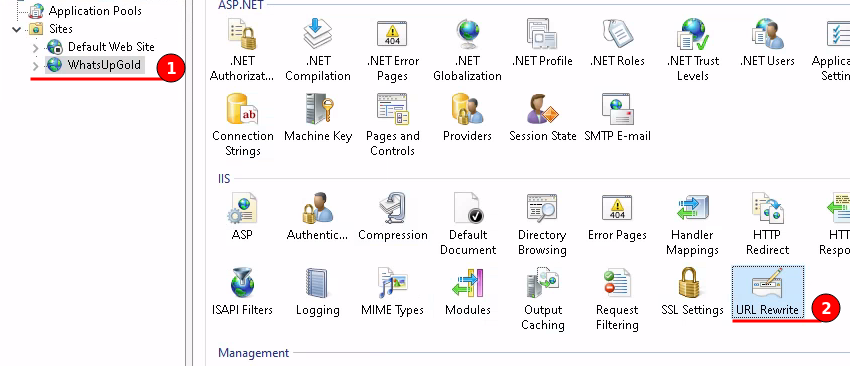850x366 pixels.
Task: Open Authentication feature
Action: 317,217
